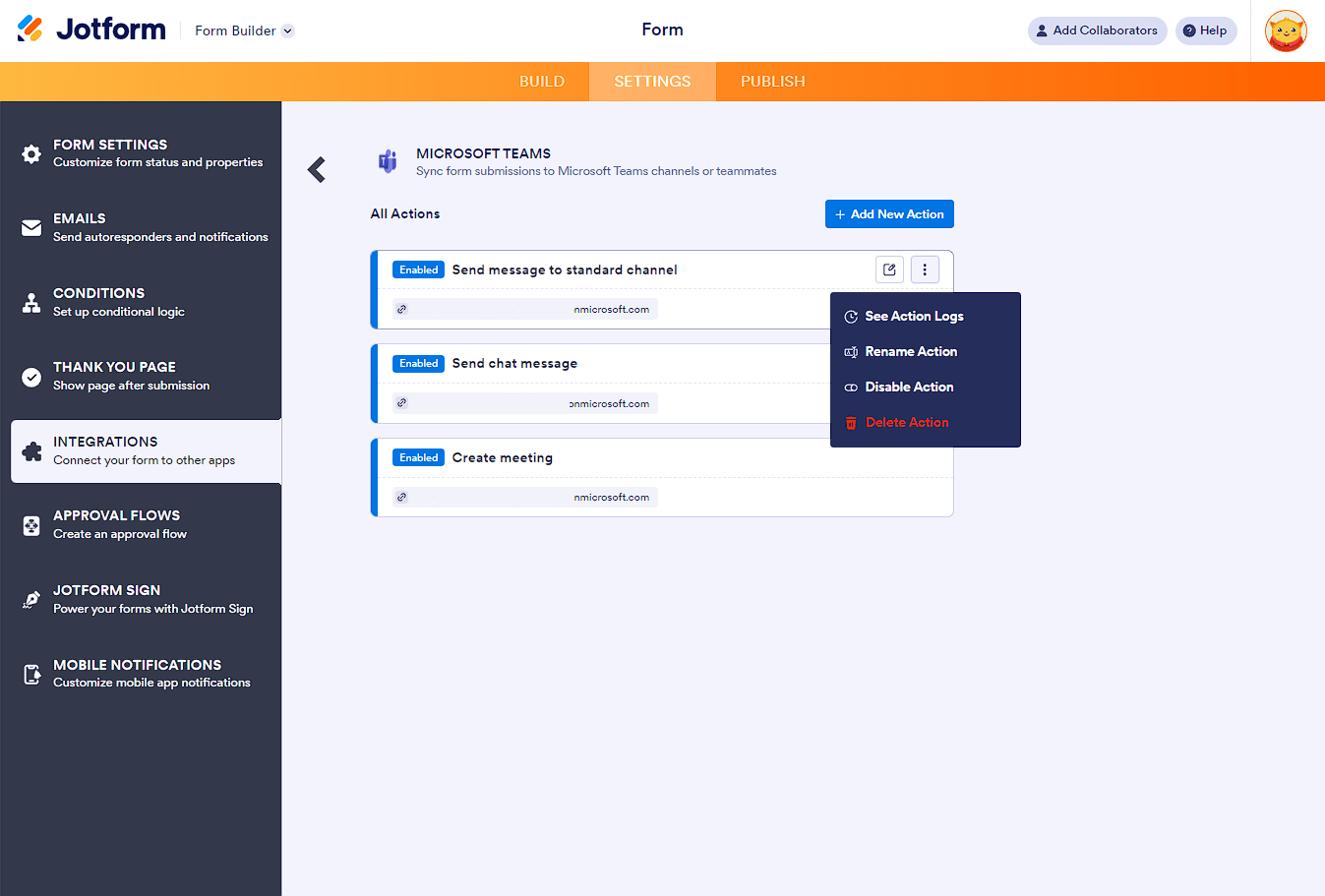
Task: Click the link icon under Send chat message
Action: [401, 403]
